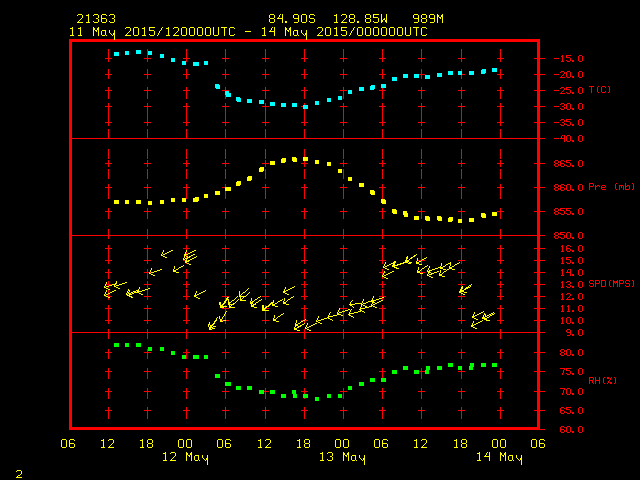Image resolution: width=640 pixels, height=480 pixels.
Task: Click the SPD(MPS) wind speed axis label
Action: tap(611, 283)
